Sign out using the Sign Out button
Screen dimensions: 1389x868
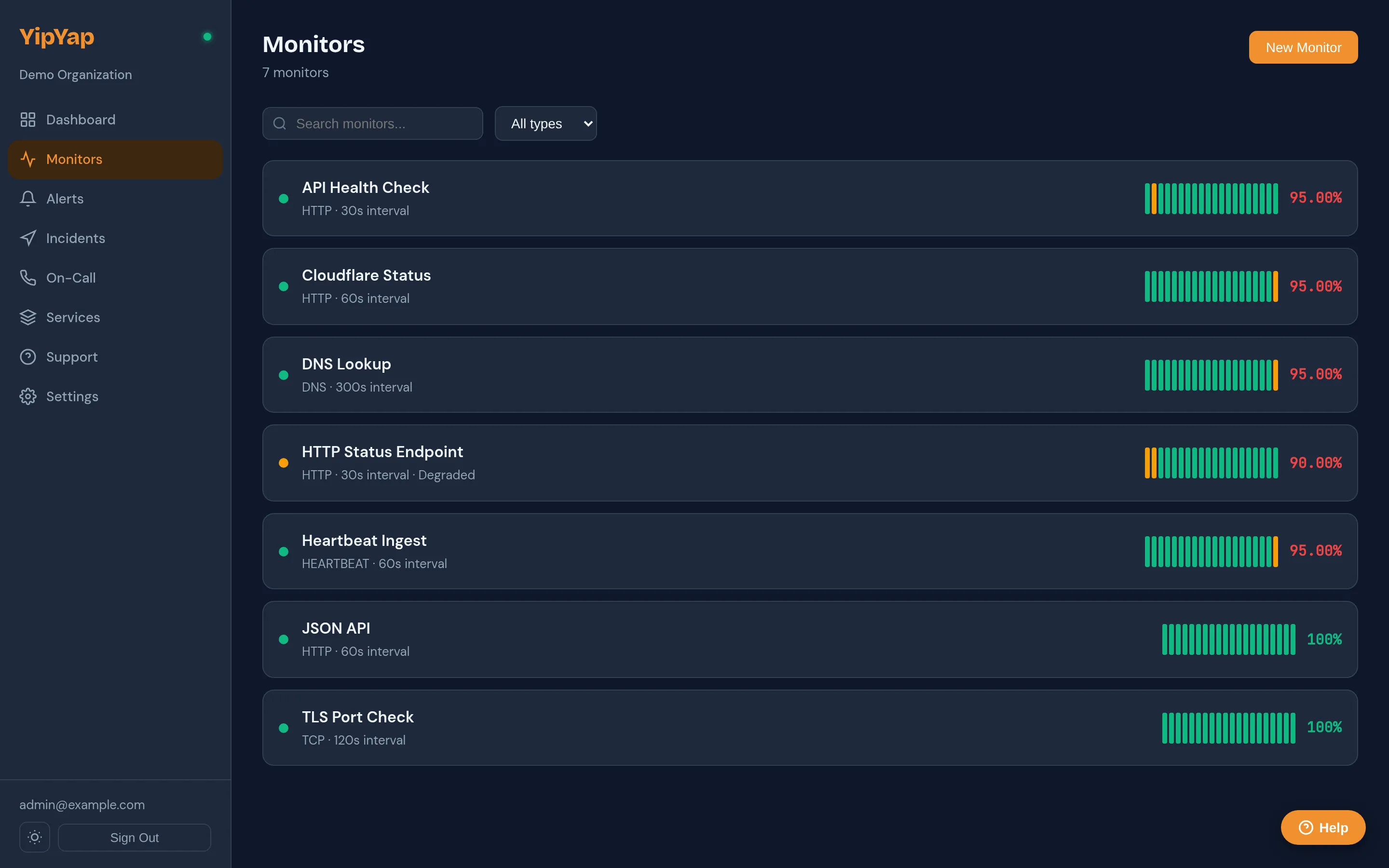(x=134, y=837)
